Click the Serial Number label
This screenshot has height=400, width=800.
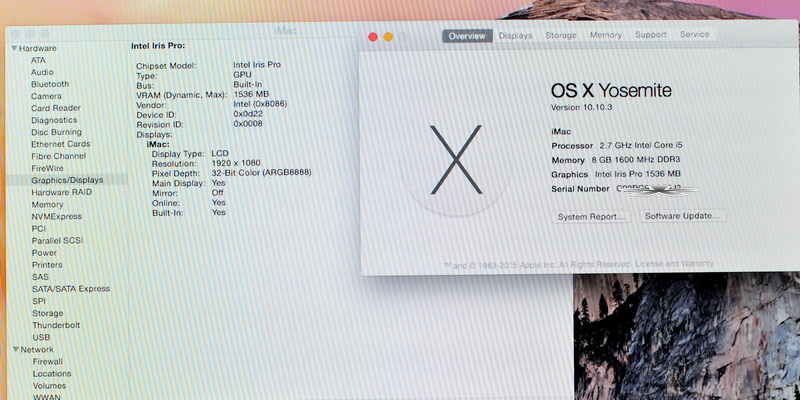[581, 189]
